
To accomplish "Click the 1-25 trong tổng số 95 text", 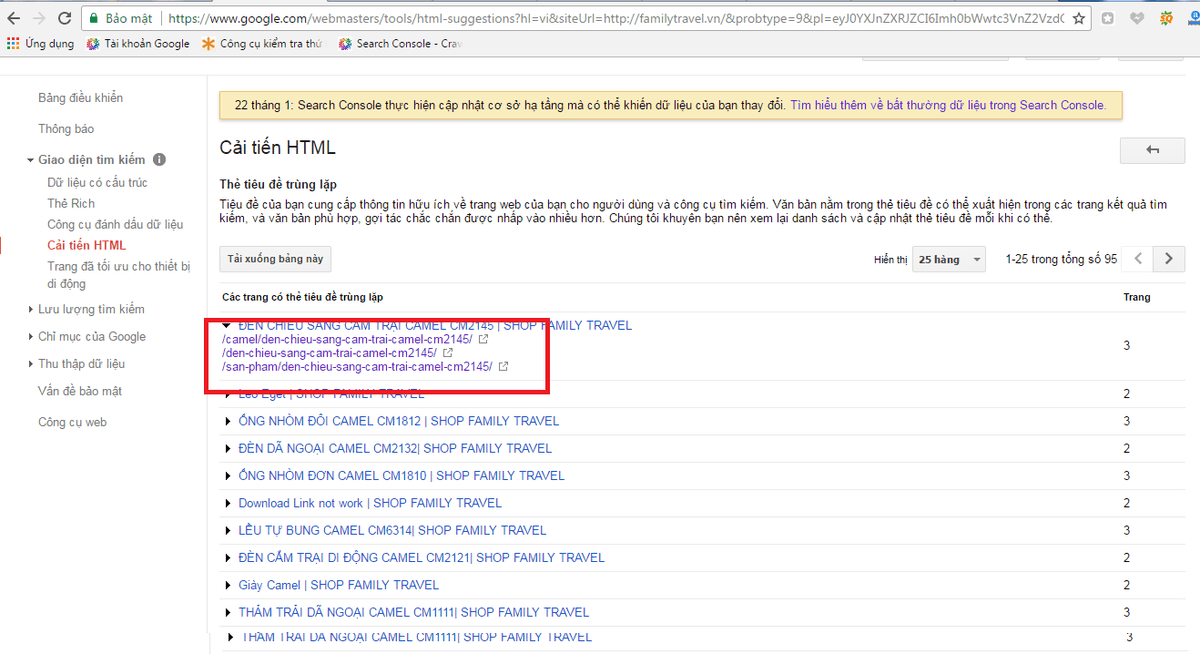I will coord(1061,259).
